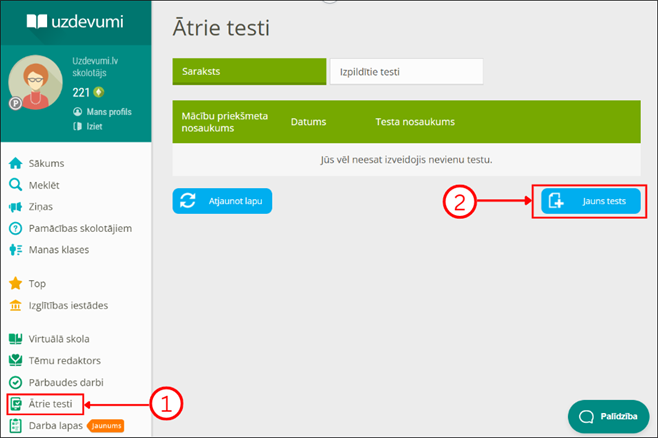Click the uzdevumi book logo icon
This screenshot has height=438, width=658.
37,21
